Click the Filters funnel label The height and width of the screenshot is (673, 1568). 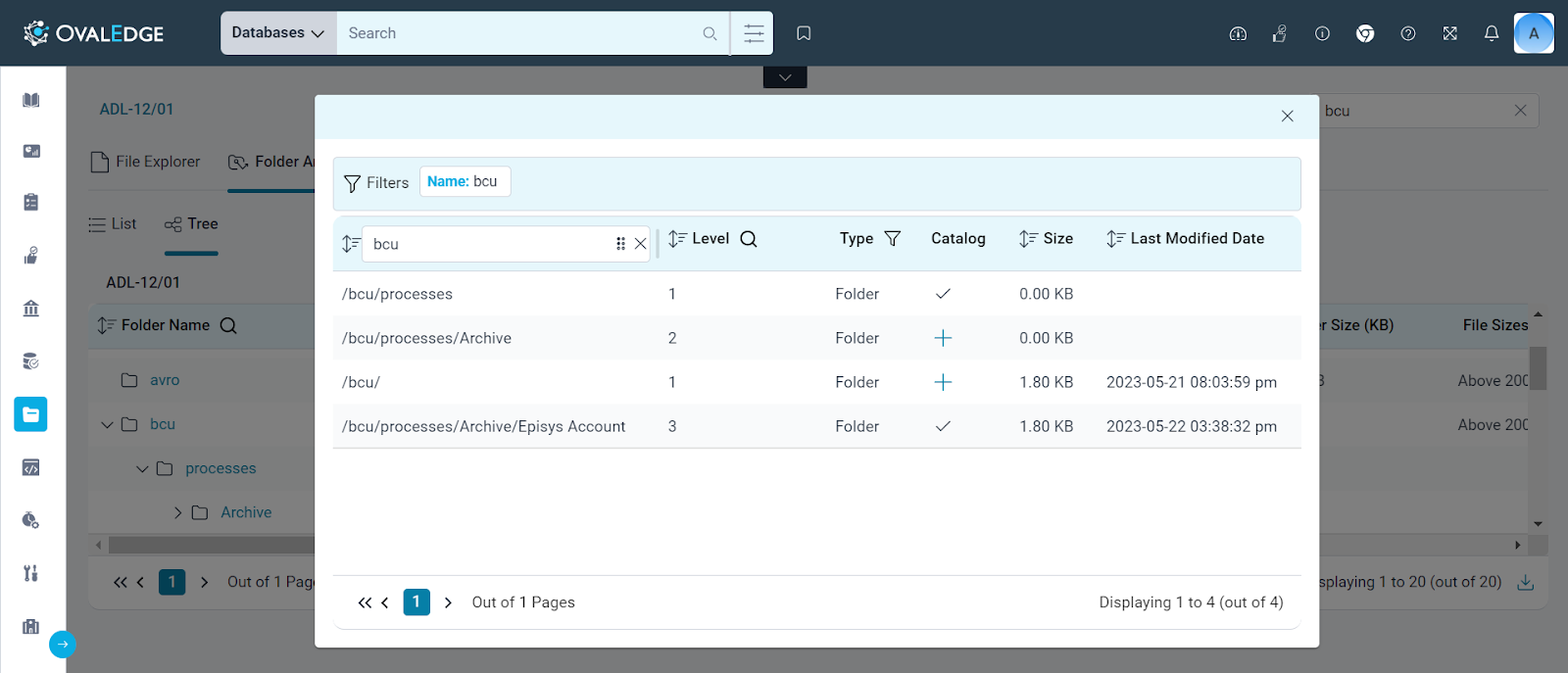tap(376, 183)
